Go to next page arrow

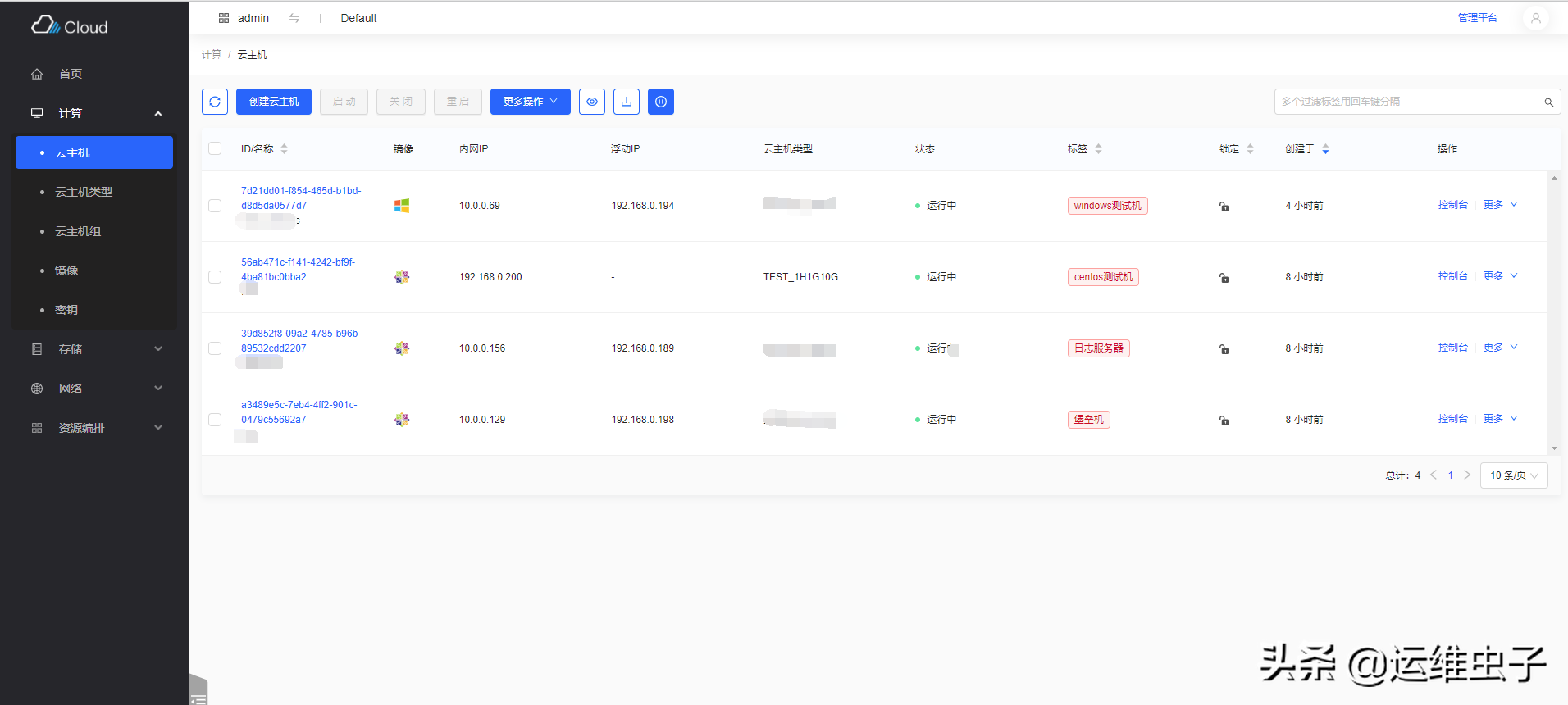[1467, 475]
